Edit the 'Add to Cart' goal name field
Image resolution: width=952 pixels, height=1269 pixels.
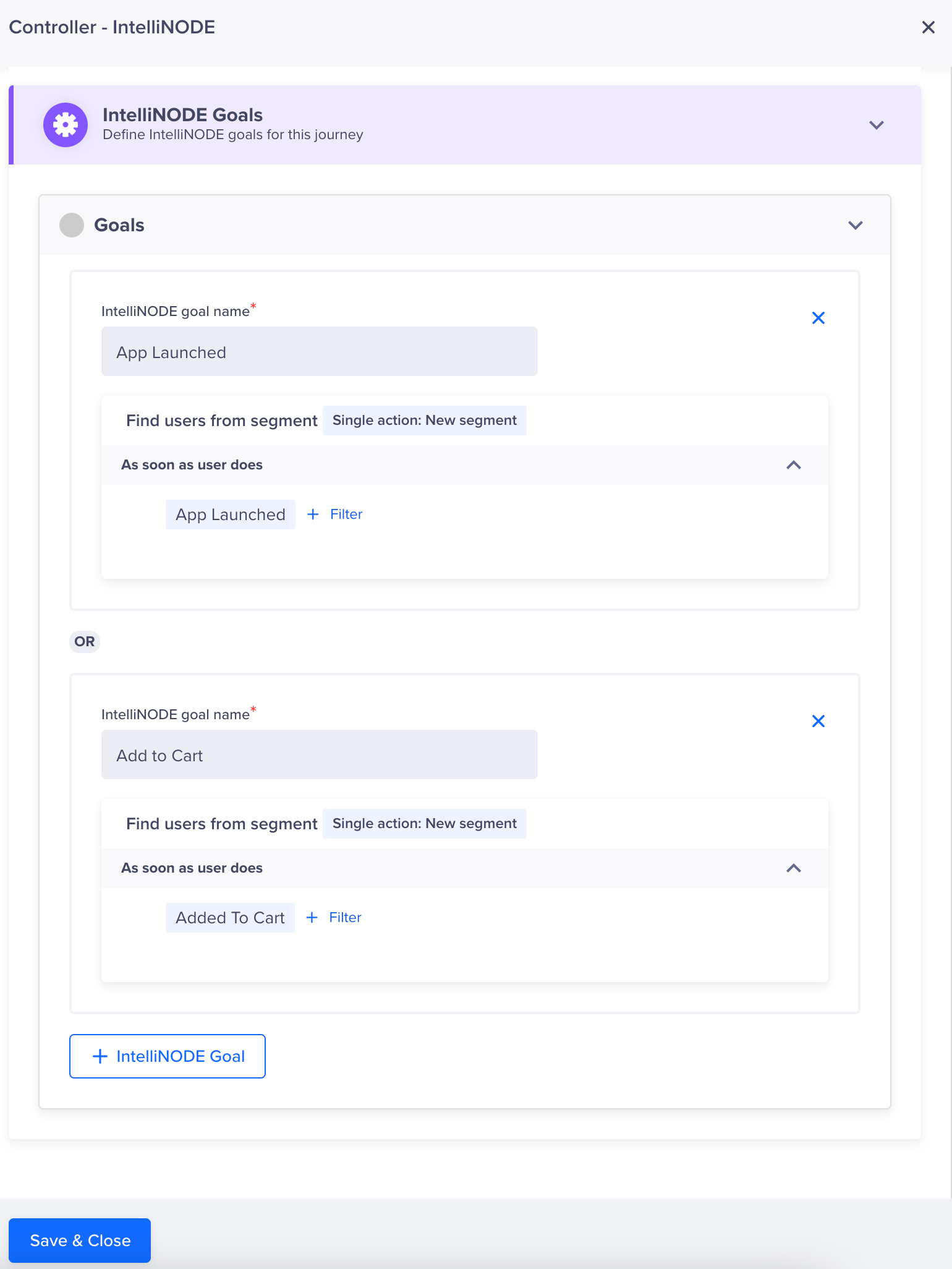click(320, 754)
